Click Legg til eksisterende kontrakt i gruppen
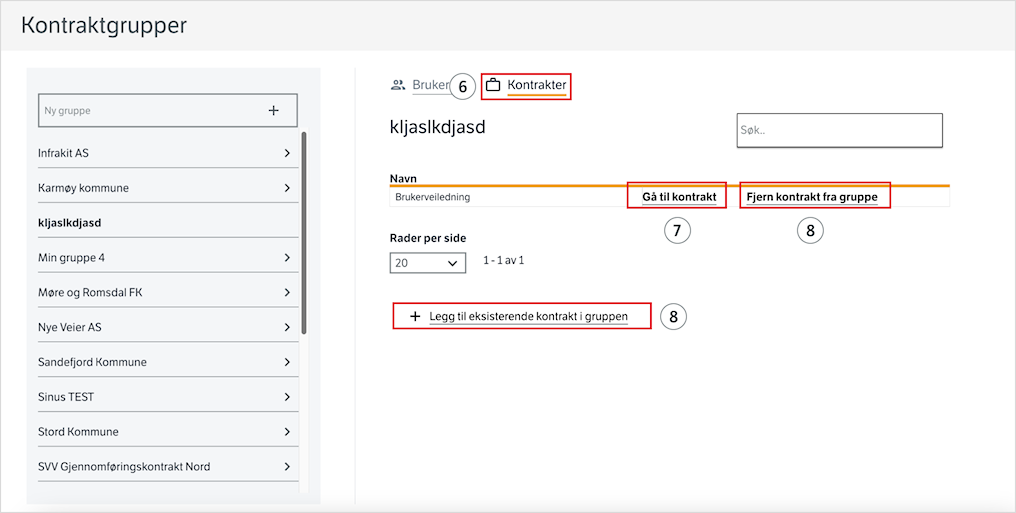Screen dimensions: 1016x513 (x=528, y=317)
